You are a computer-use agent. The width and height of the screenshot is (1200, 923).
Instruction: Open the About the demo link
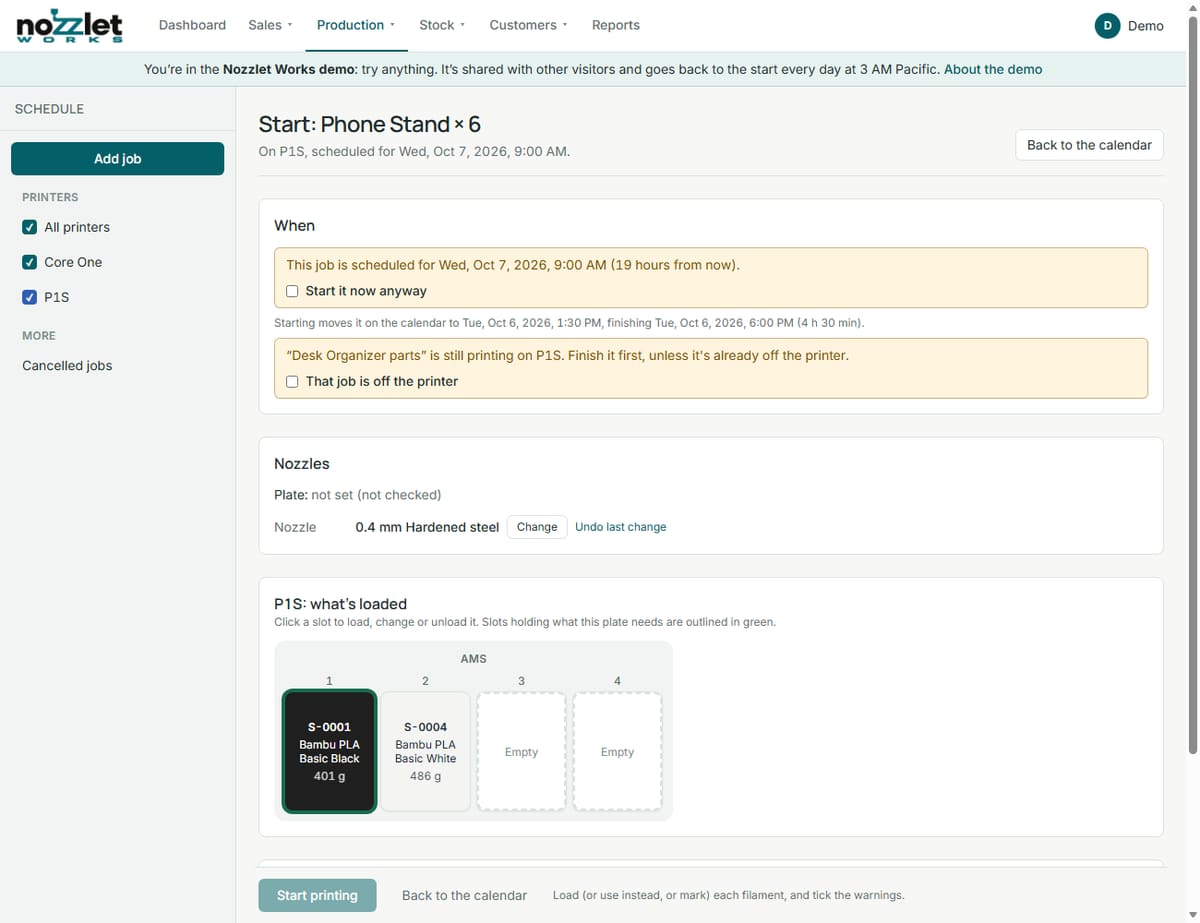point(993,69)
